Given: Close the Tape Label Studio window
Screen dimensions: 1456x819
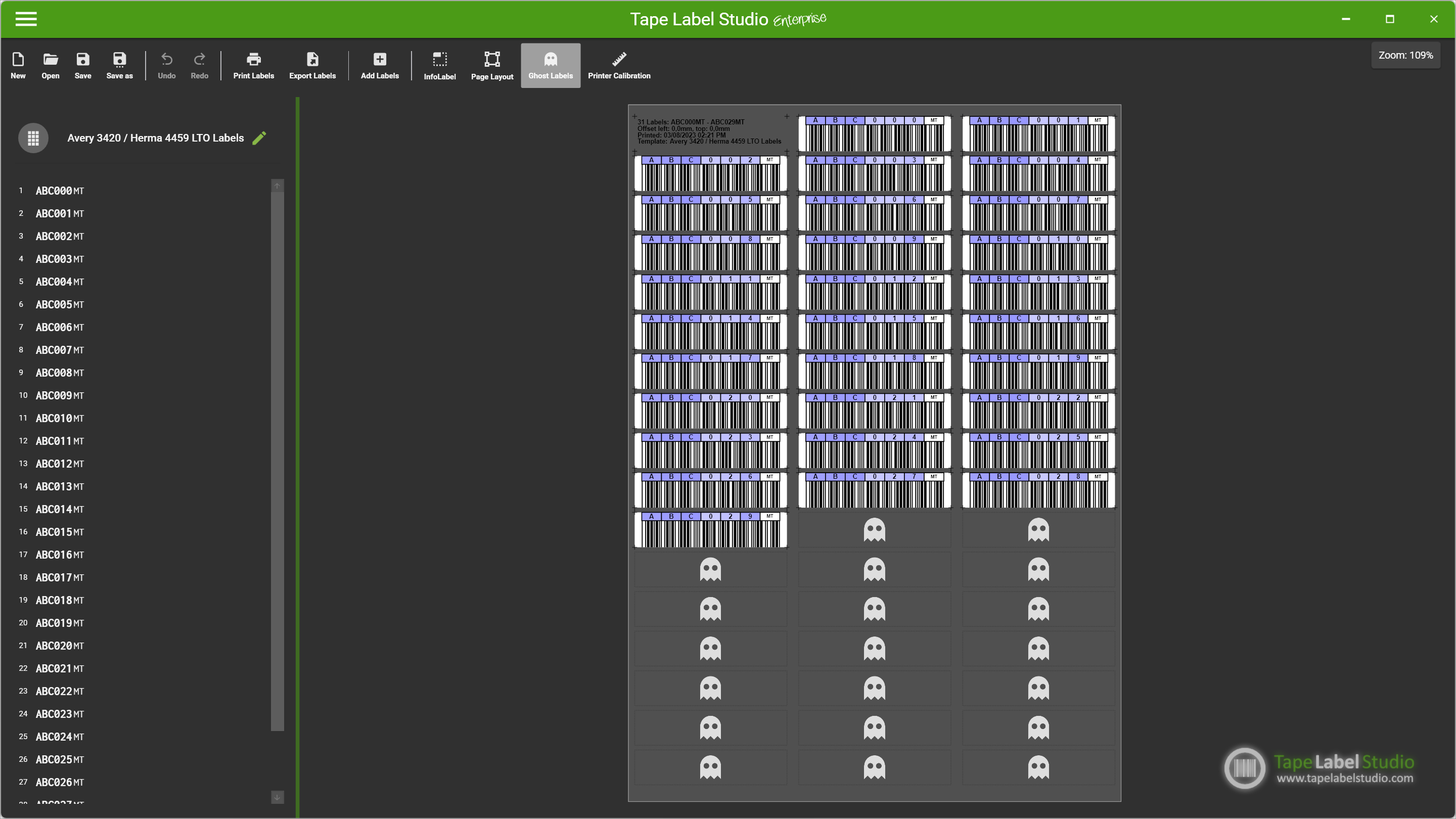Looking at the screenshot, I should pos(1434,19).
